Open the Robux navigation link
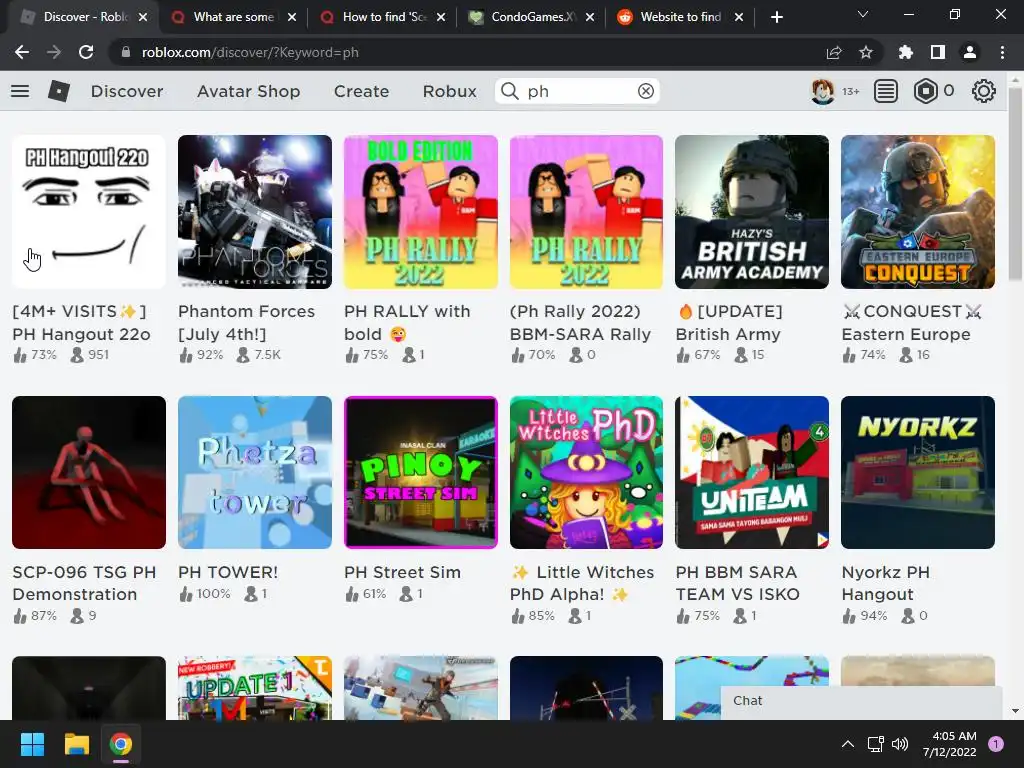The width and height of the screenshot is (1024, 768). tap(449, 91)
